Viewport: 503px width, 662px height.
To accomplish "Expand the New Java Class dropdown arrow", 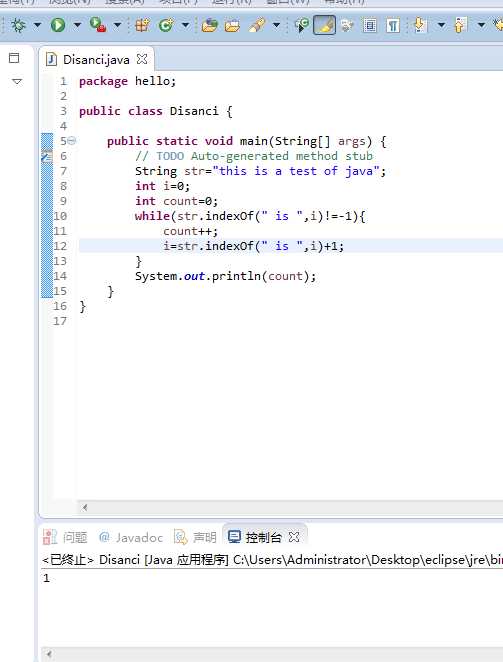I will pos(185,25).
